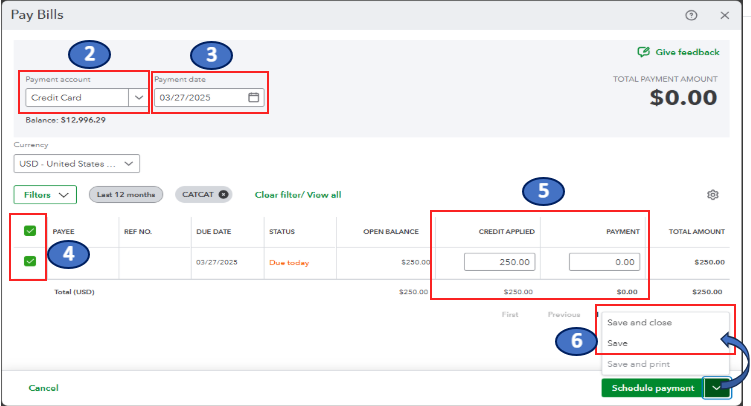Open the Currency USD dropdown
Screen dimensions: 751x406
coord(77,163)
